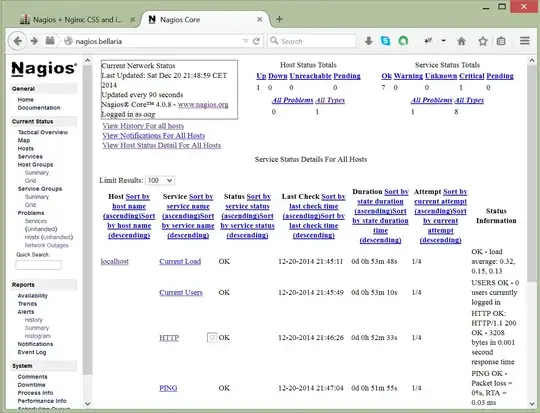540x413 pixels.
Task: Open the Map sidebar item
Action: tap(24, 140)
